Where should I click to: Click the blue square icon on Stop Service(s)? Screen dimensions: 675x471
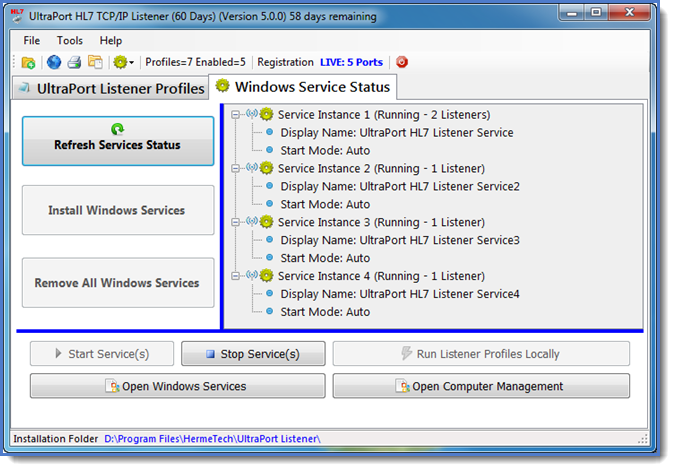point(210,354)
